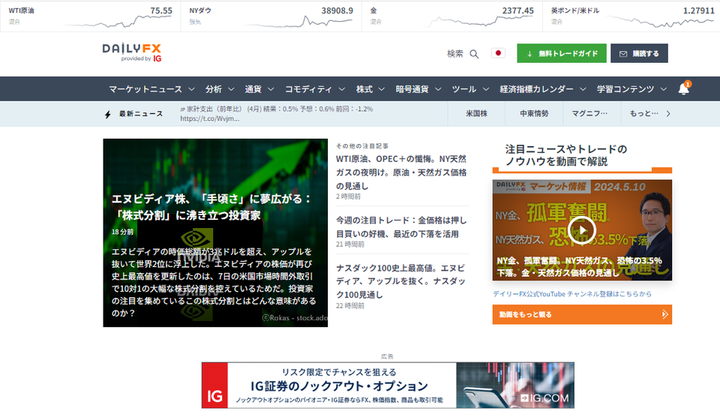Image resolution: width=720 pixels, height=420 pixels.
Task: Expand the 分析 menu chevron
Action: click(231, 89)
